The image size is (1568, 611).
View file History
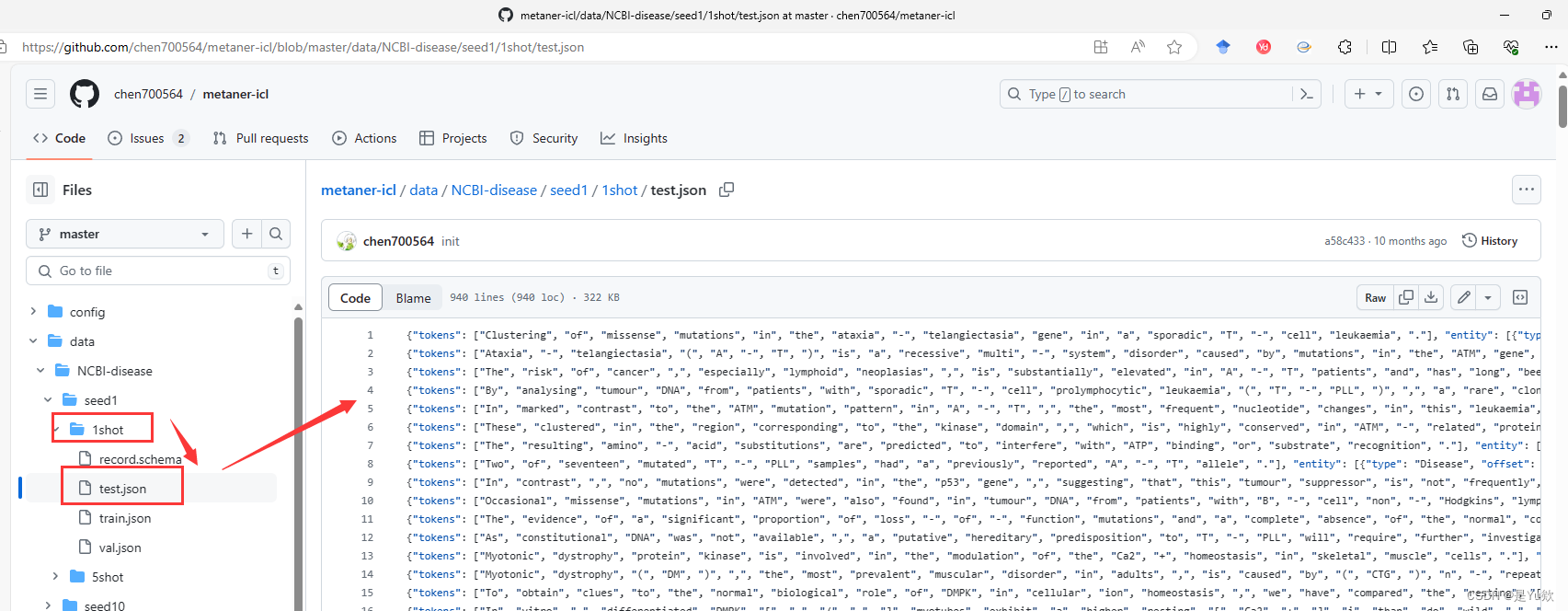click(x=1490, y=241)
